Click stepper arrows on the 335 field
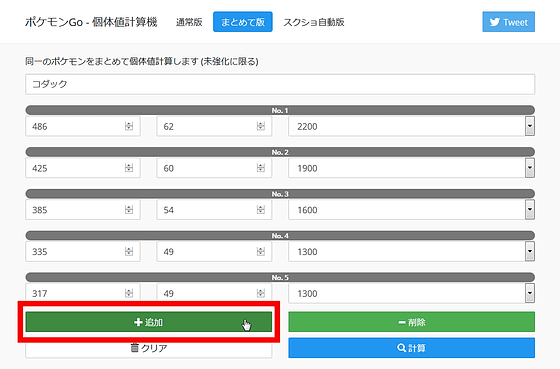Image resolution: width=560 pixels, height=369 pixels. coord(129,251)
